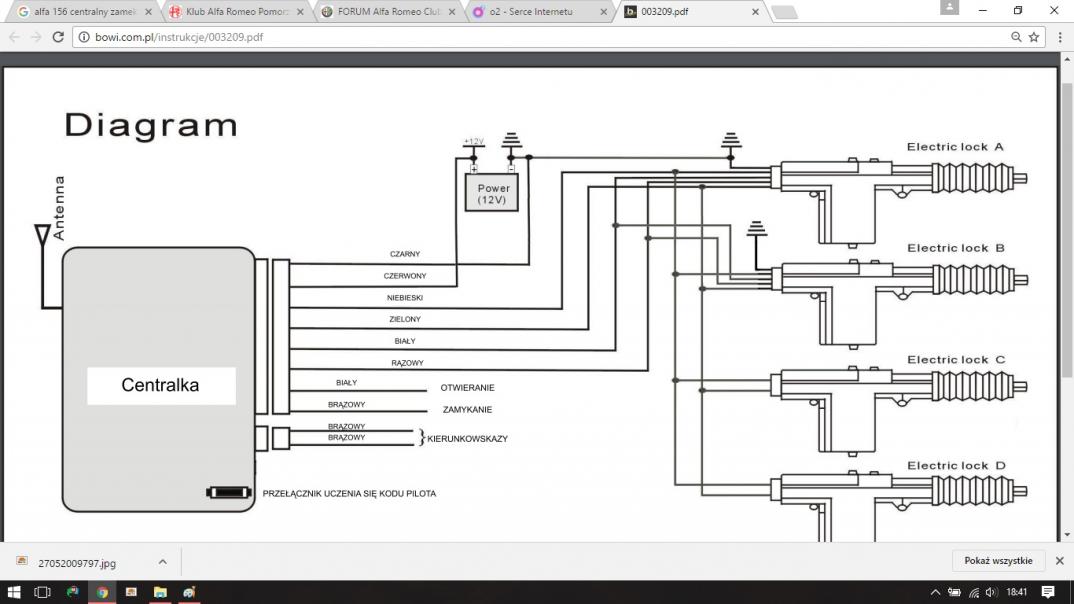Click the scrollbar down arrow
Image resolution: width=1074 pixels, height=604 pixels.
pos(1066,535)
